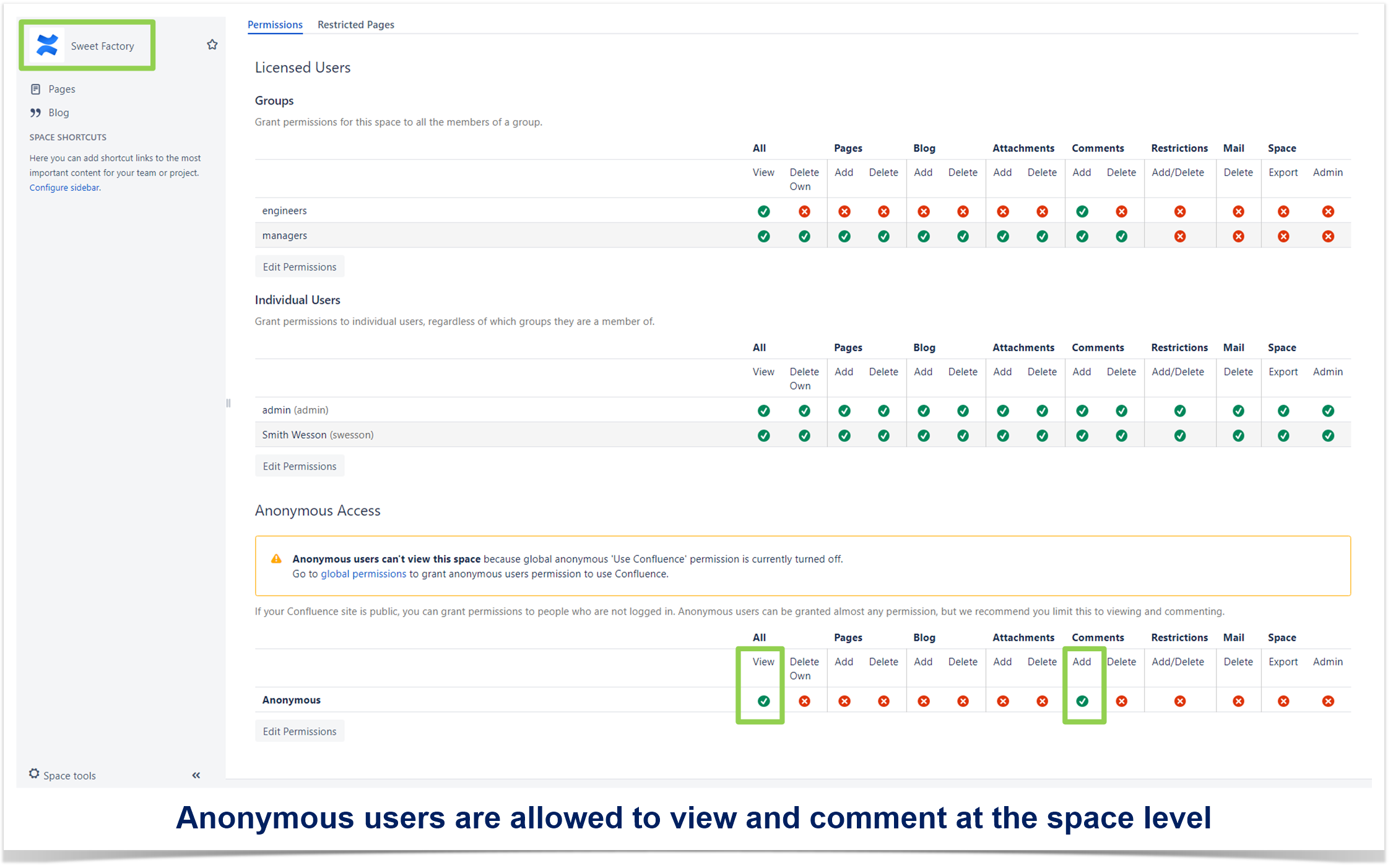Click the Blog sidebar icon
The image size is (1393, 868).
[35, 111]
